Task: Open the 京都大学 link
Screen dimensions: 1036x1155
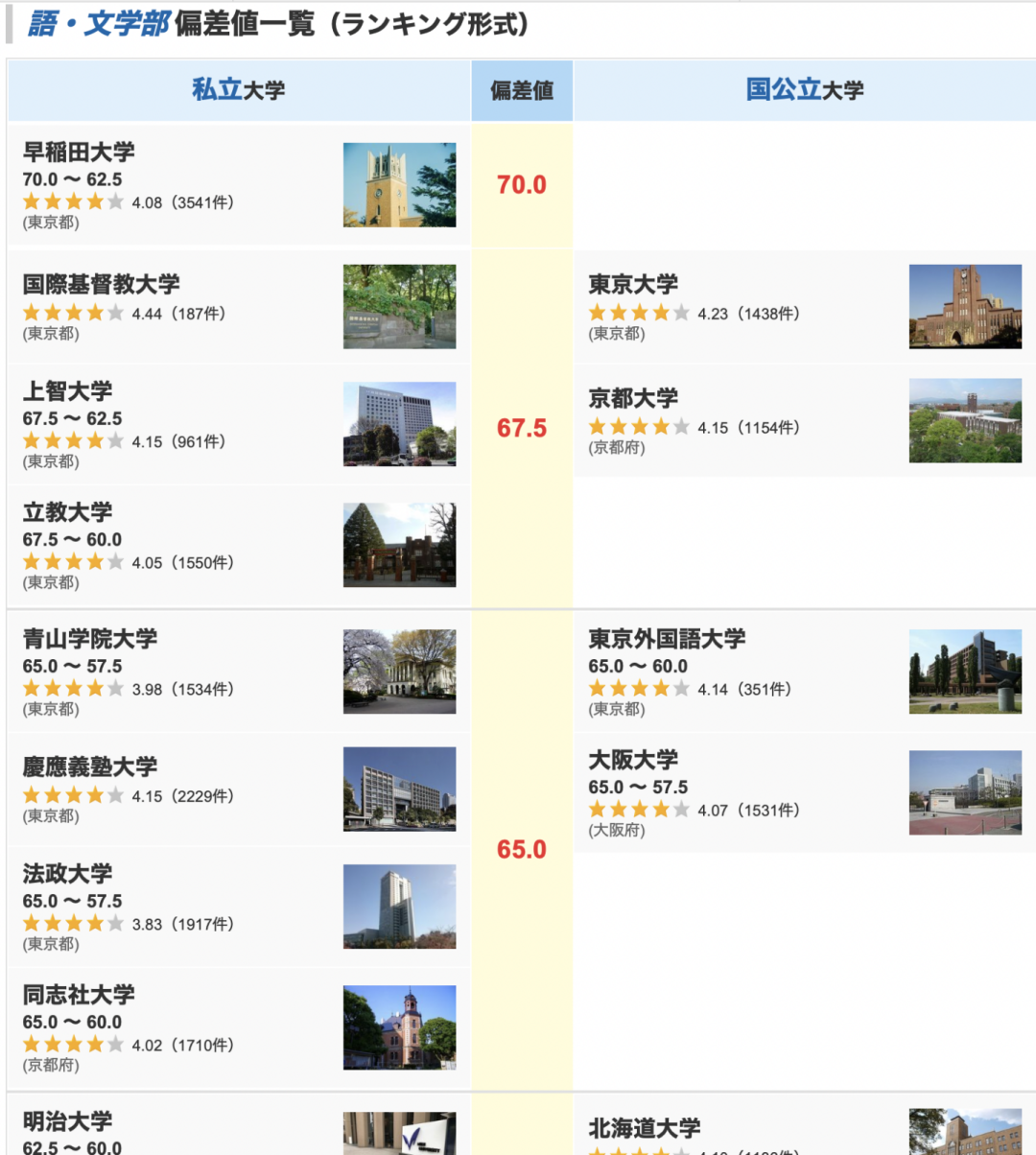Action: [x=633, y=398]
